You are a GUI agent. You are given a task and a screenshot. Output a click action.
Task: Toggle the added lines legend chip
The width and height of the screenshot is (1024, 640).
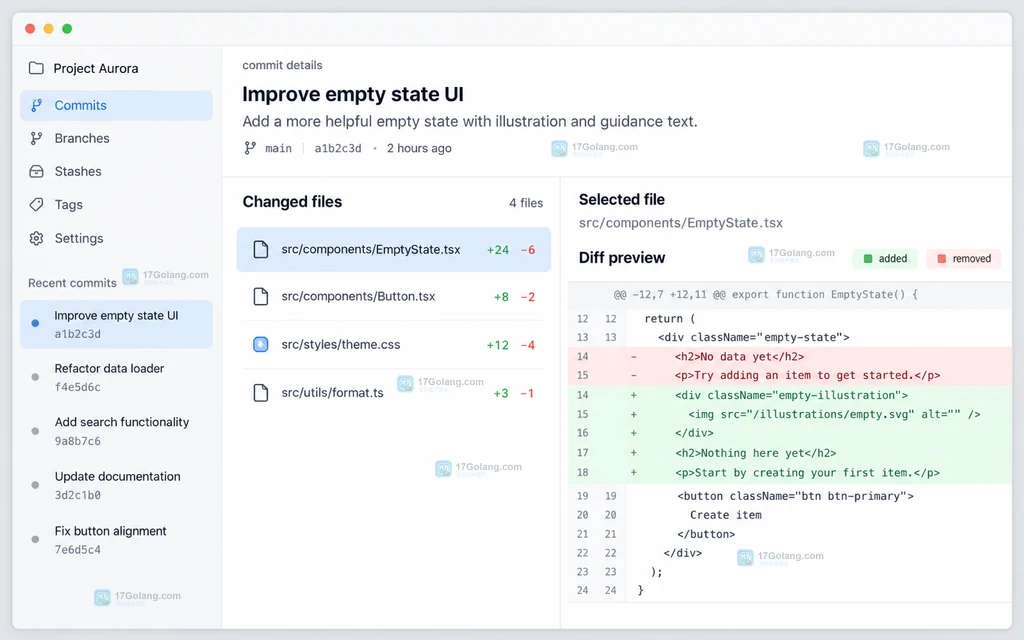click(885, 259)
